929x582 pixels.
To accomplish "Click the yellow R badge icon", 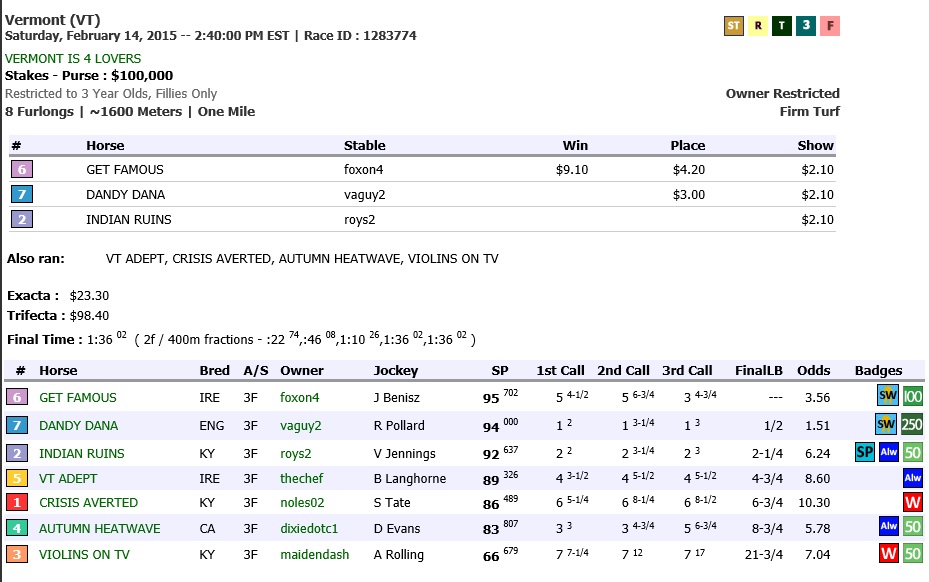I will click(758, 25).
